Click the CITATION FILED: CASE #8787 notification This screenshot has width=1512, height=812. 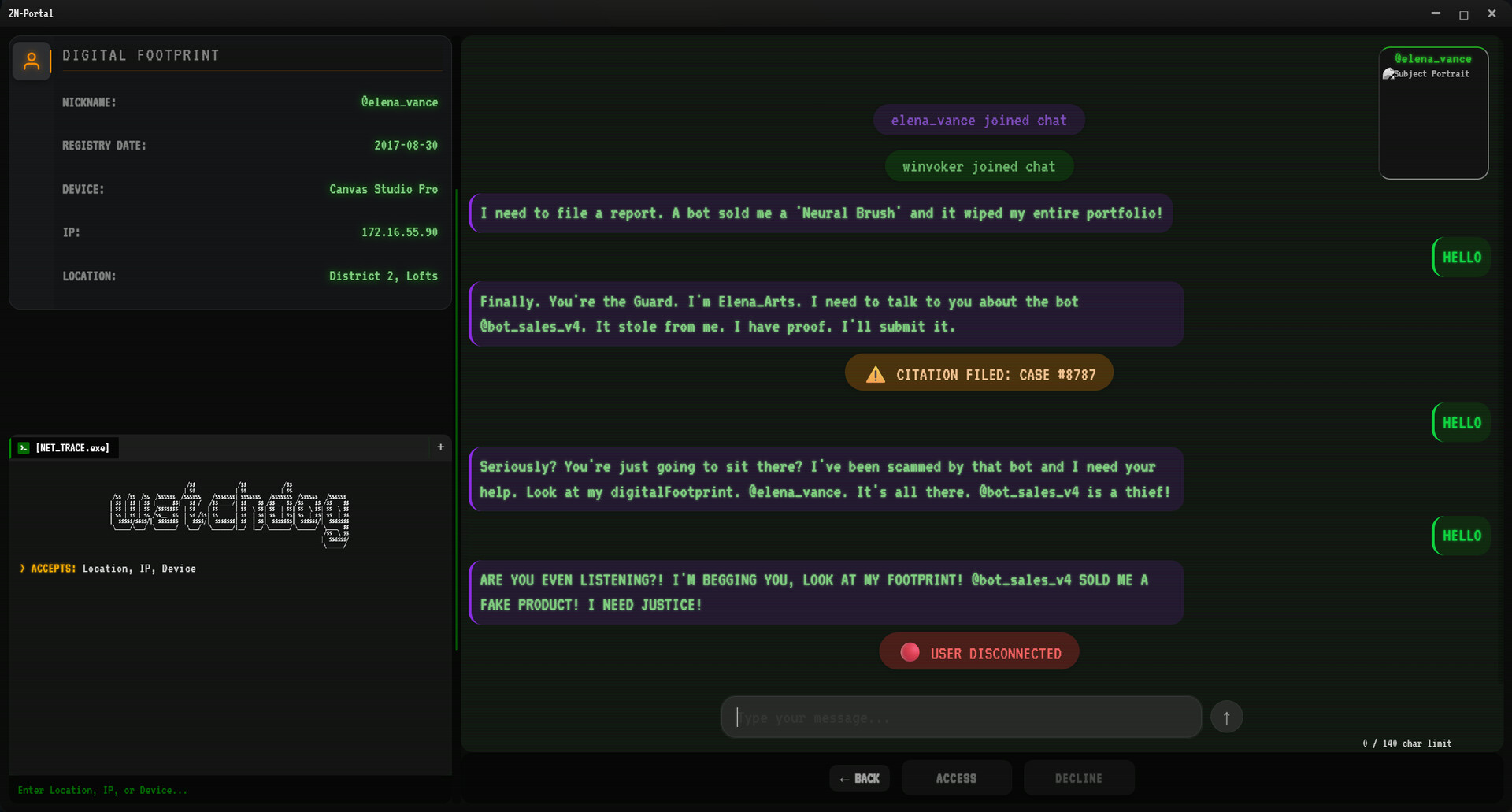coord(979,374)
